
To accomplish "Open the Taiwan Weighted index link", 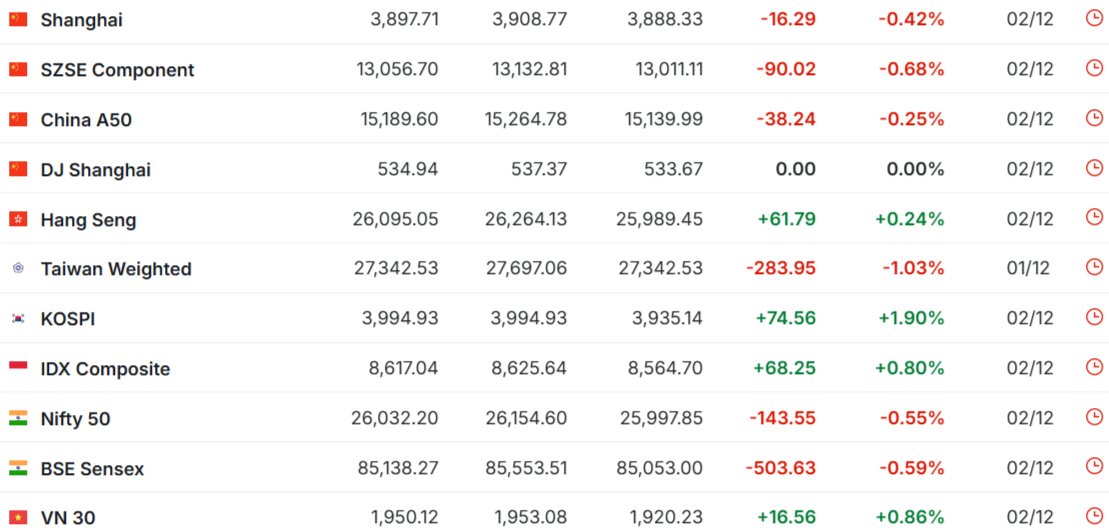I will (x=115, y=269).
